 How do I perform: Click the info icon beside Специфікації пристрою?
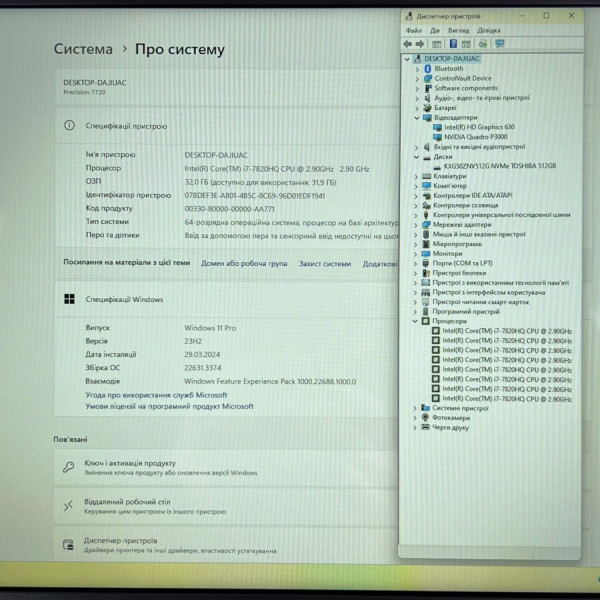tap(69, 125)
